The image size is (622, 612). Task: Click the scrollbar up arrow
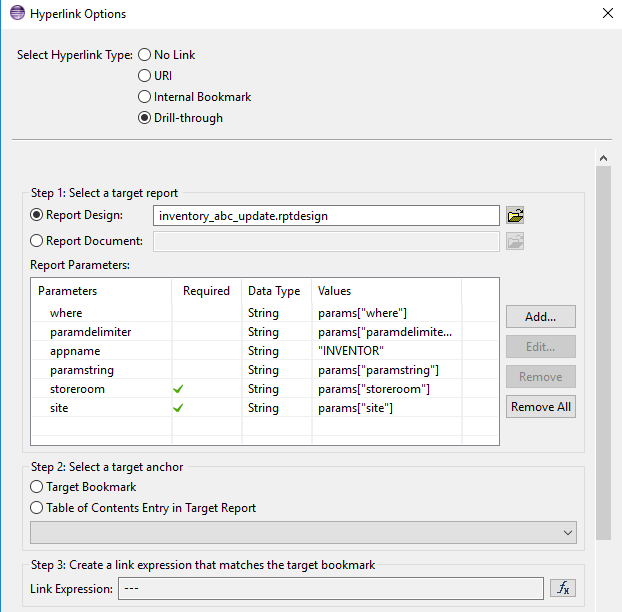(603, 158)
